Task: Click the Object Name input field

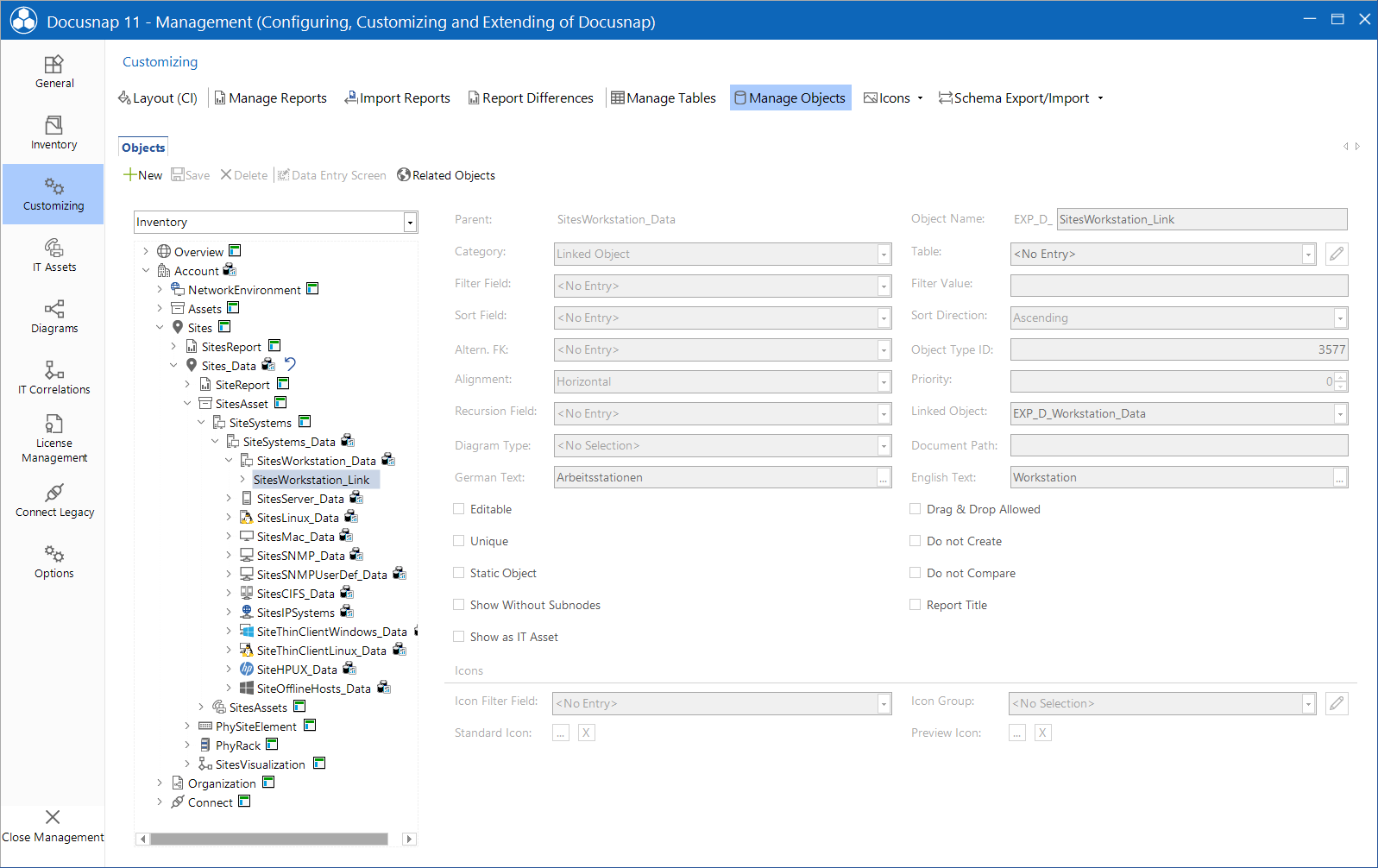Action: pyautogui.click(x=1202, y=219)
